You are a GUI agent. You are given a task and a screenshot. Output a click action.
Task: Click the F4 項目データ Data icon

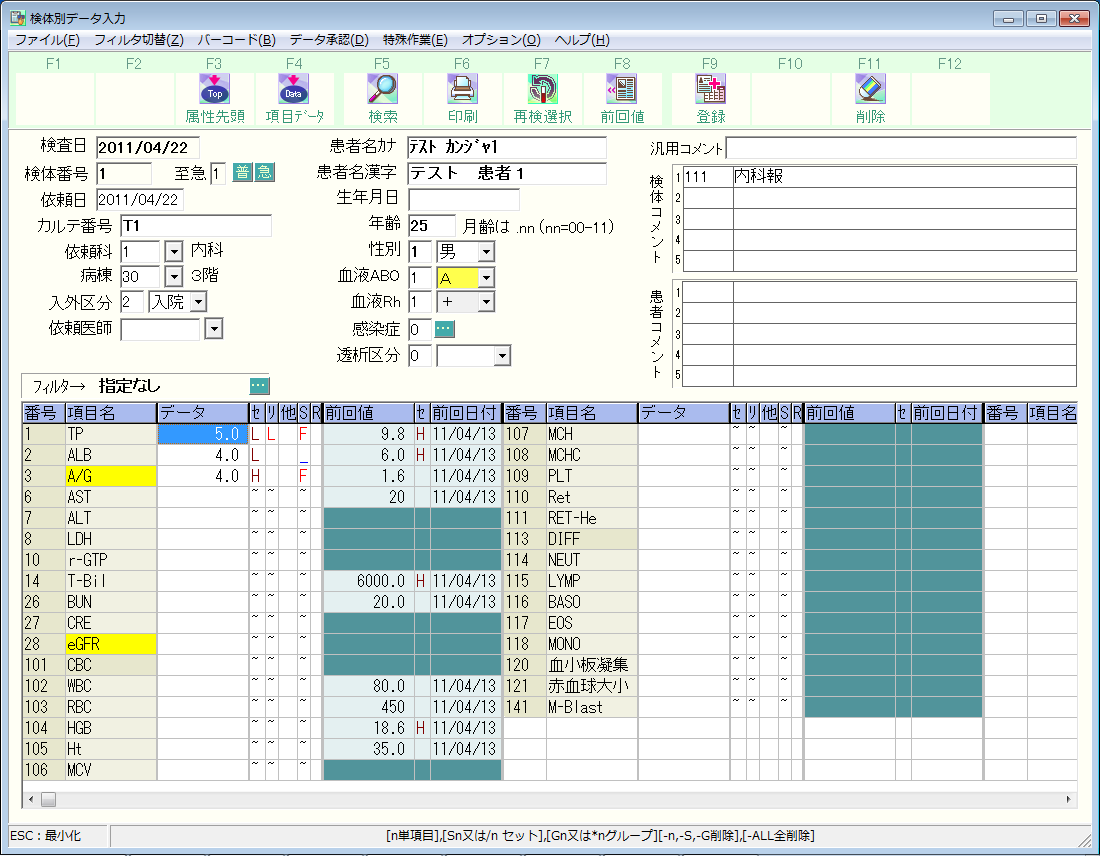pyautogui.click(x=294, y=89)
